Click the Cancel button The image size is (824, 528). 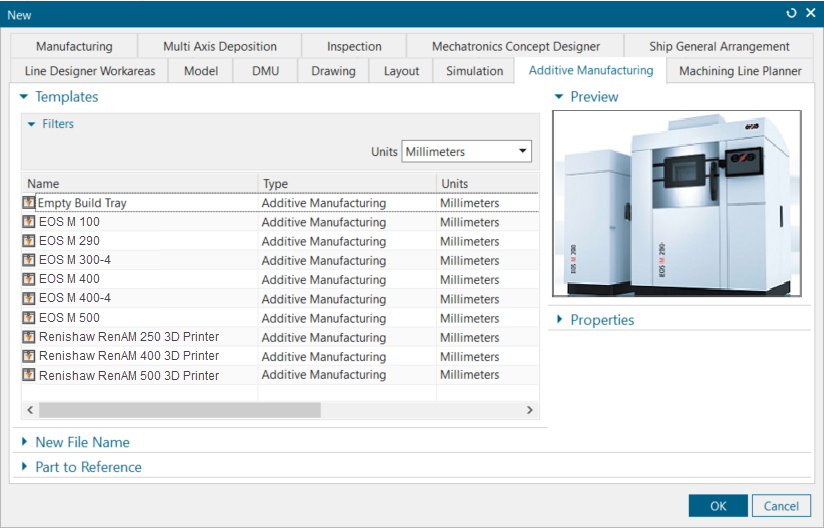(x=781, y=506)
